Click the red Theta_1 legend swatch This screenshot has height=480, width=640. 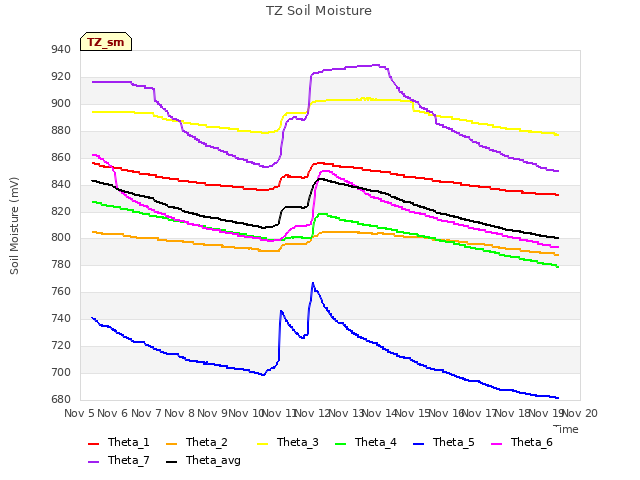click(x=93, y=444)
